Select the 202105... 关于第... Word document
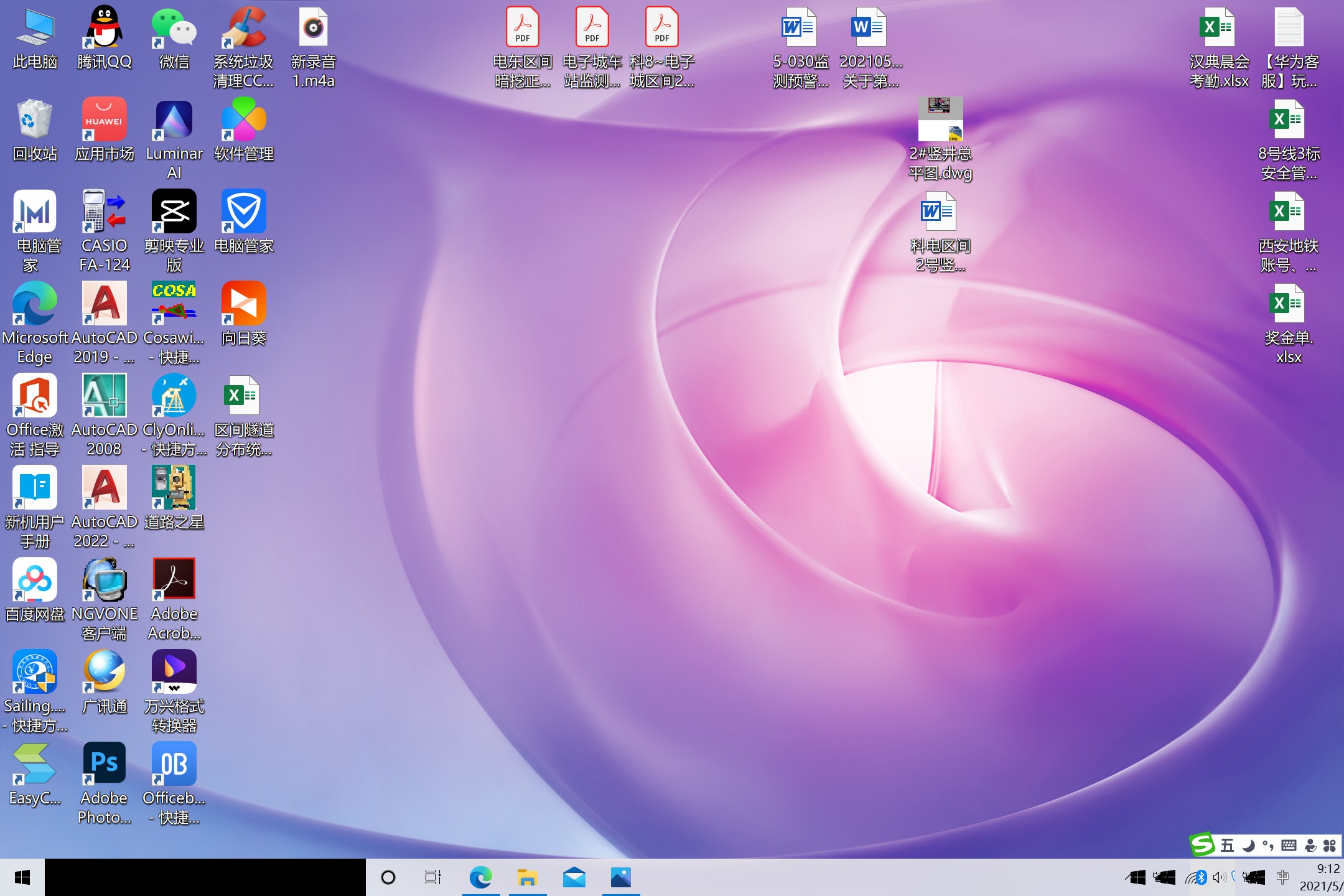Viewport: 1344px width, 896px height. pos(870,47)
